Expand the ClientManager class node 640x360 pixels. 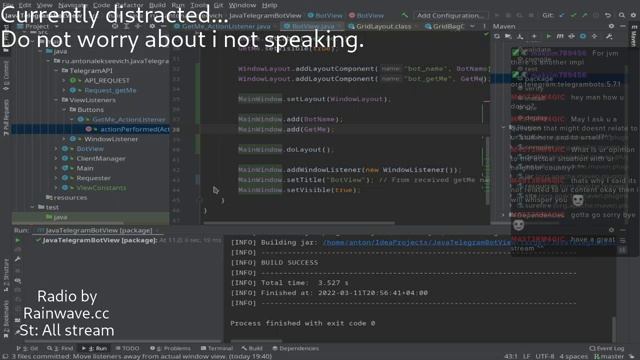pos(56,158)
